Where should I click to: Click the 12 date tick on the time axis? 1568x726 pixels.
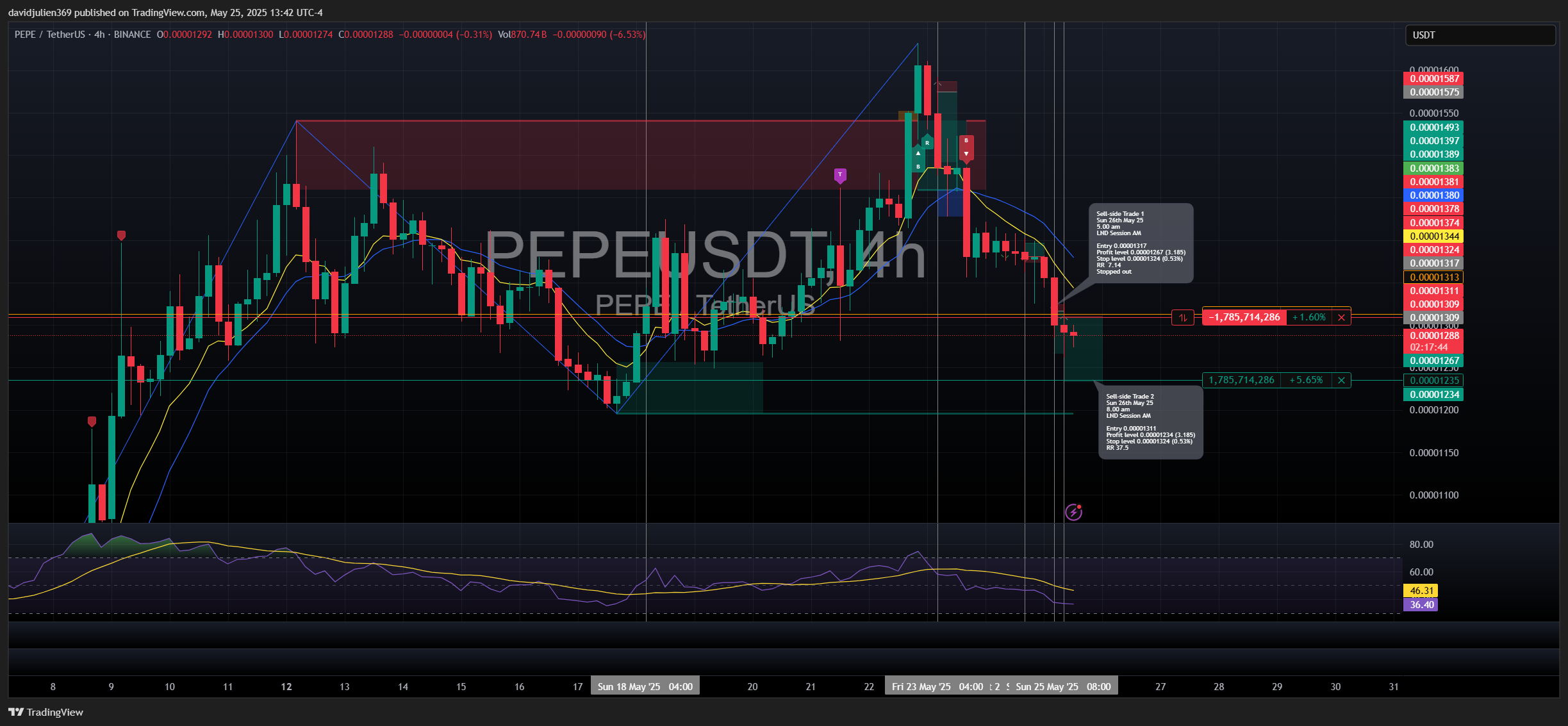286,687
